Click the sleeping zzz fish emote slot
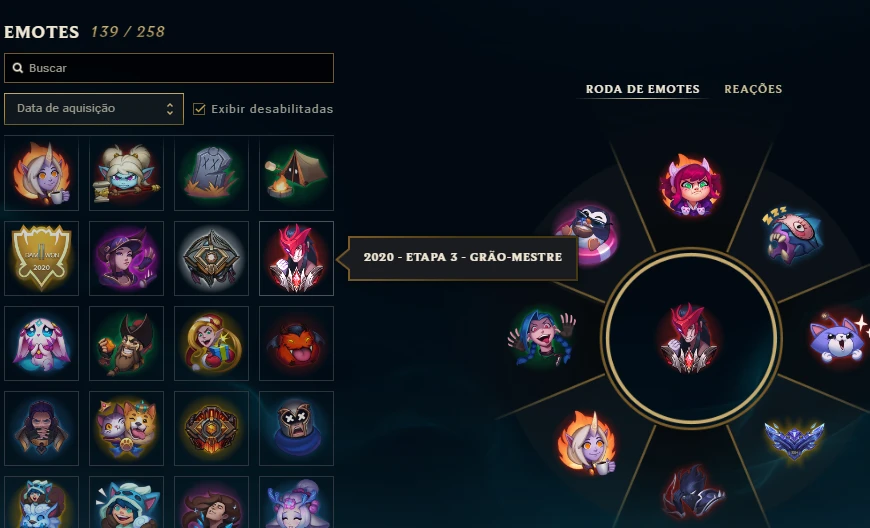Screen dimensions: 870x528 click(792, 234)
